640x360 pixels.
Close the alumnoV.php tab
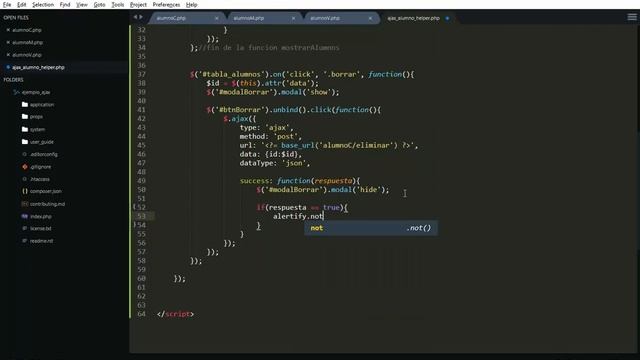click(x=370, y=18)
